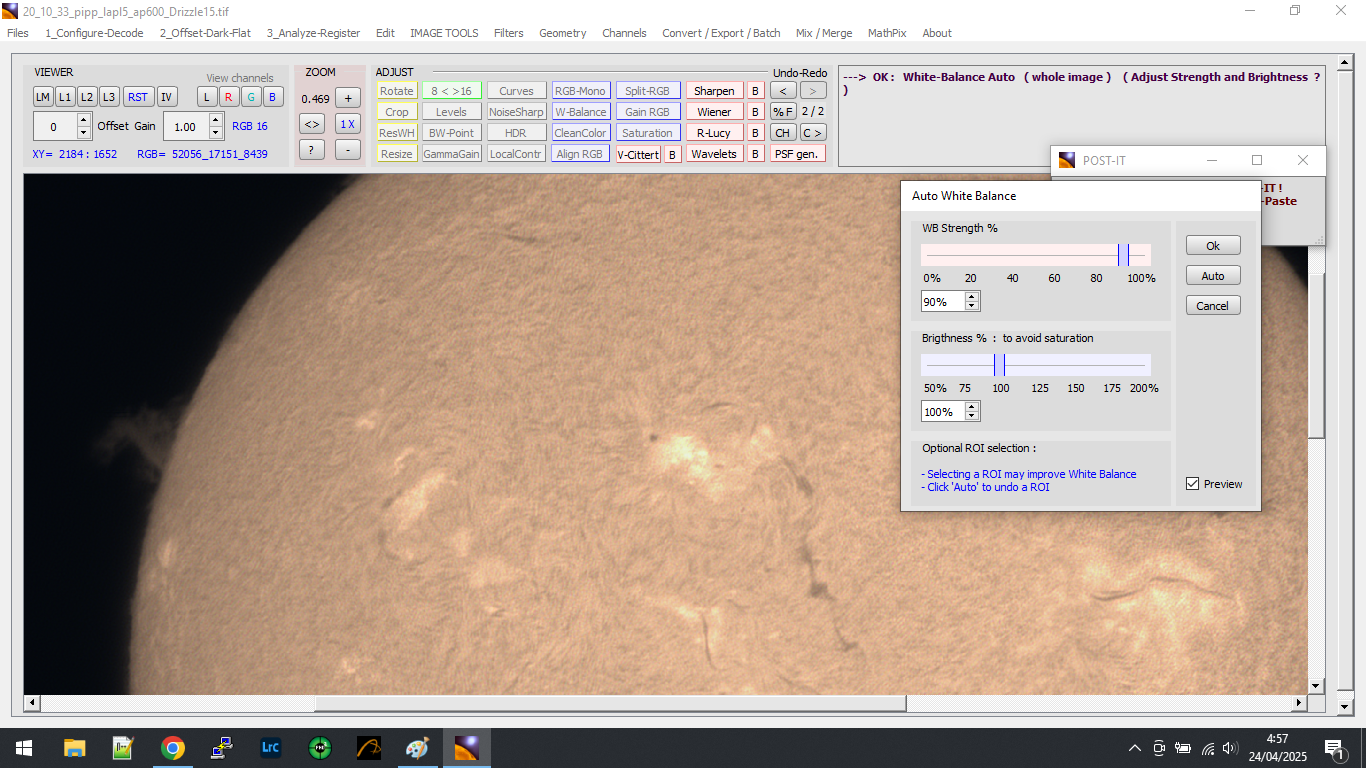Click the B button next to Wiener

[x=756, y=112]
